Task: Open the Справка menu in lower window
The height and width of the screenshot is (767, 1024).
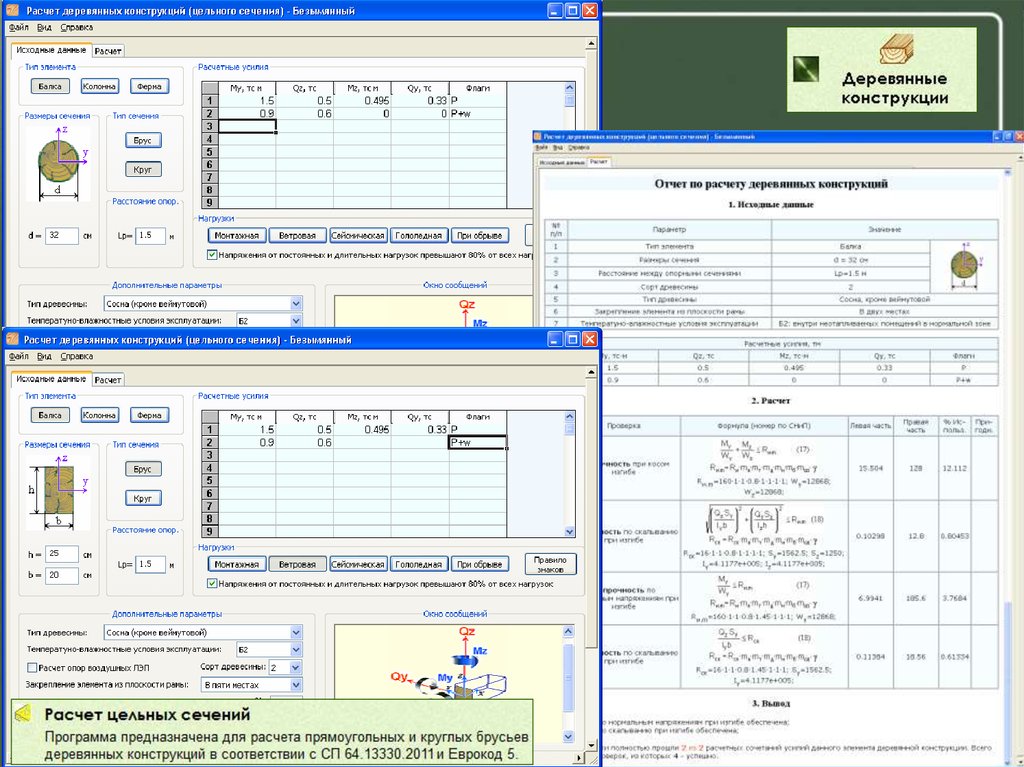Action: pyautogui.click(x=76, y=356)
